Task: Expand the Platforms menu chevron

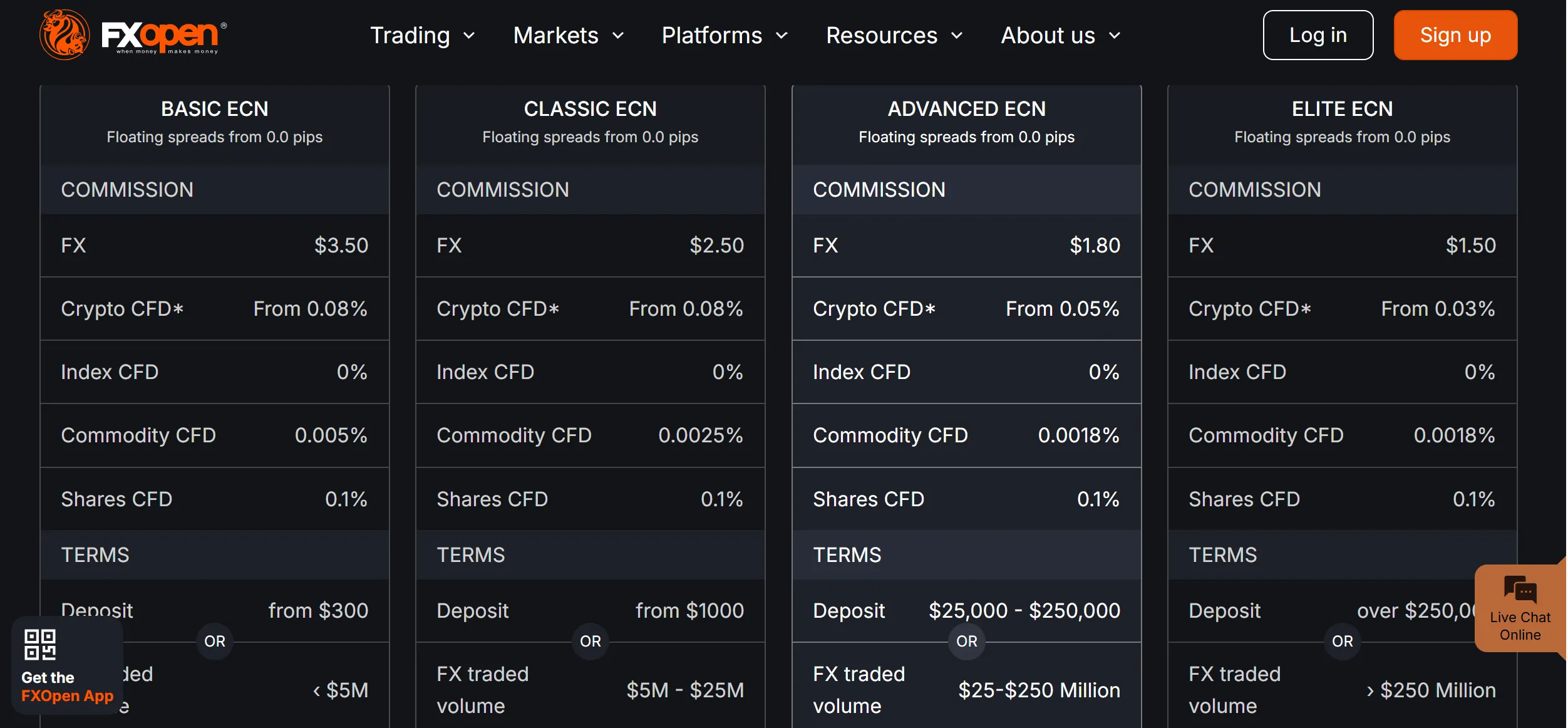Action: 781,36
